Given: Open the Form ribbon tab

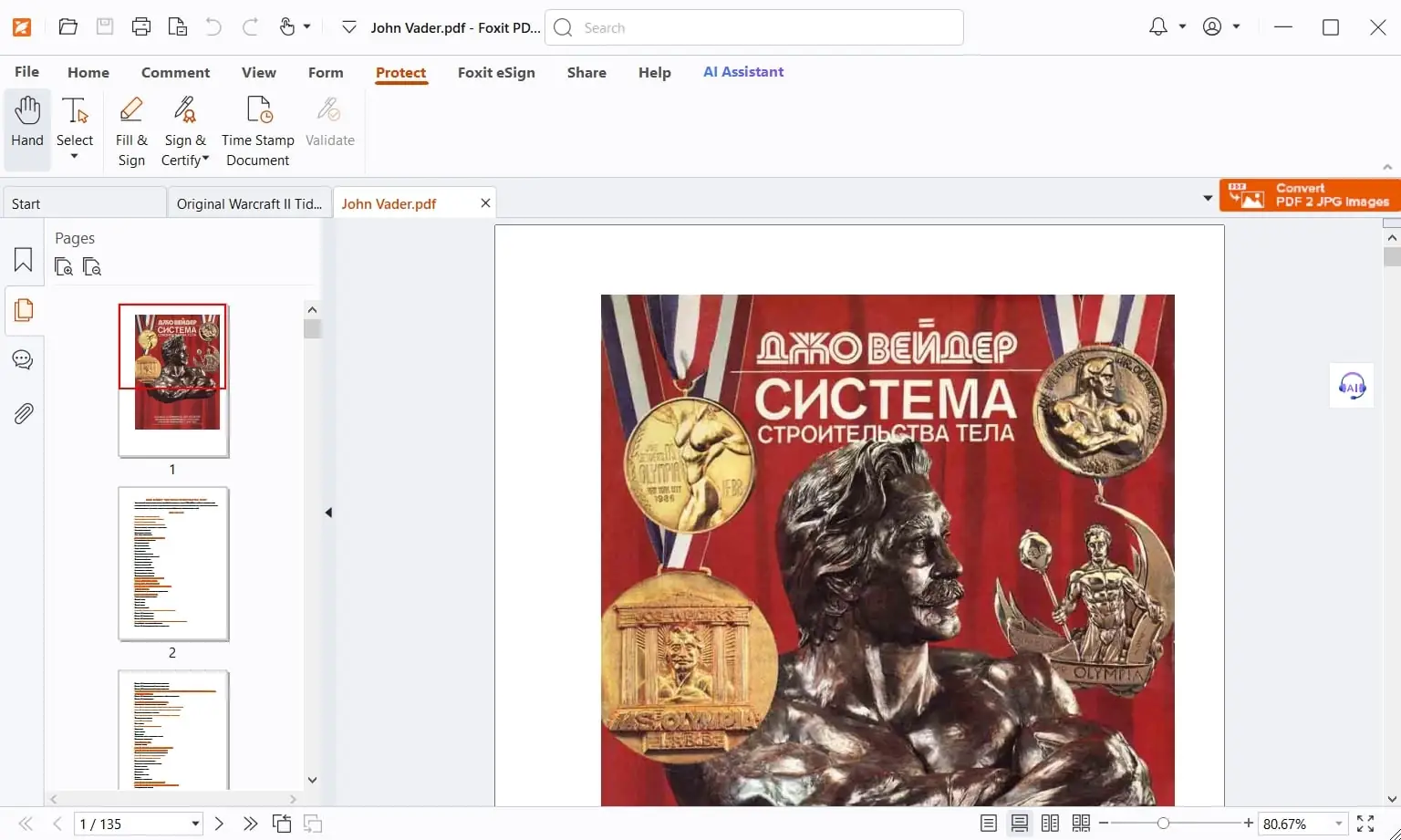Looking at the screenshot, I should coord(326,73).
